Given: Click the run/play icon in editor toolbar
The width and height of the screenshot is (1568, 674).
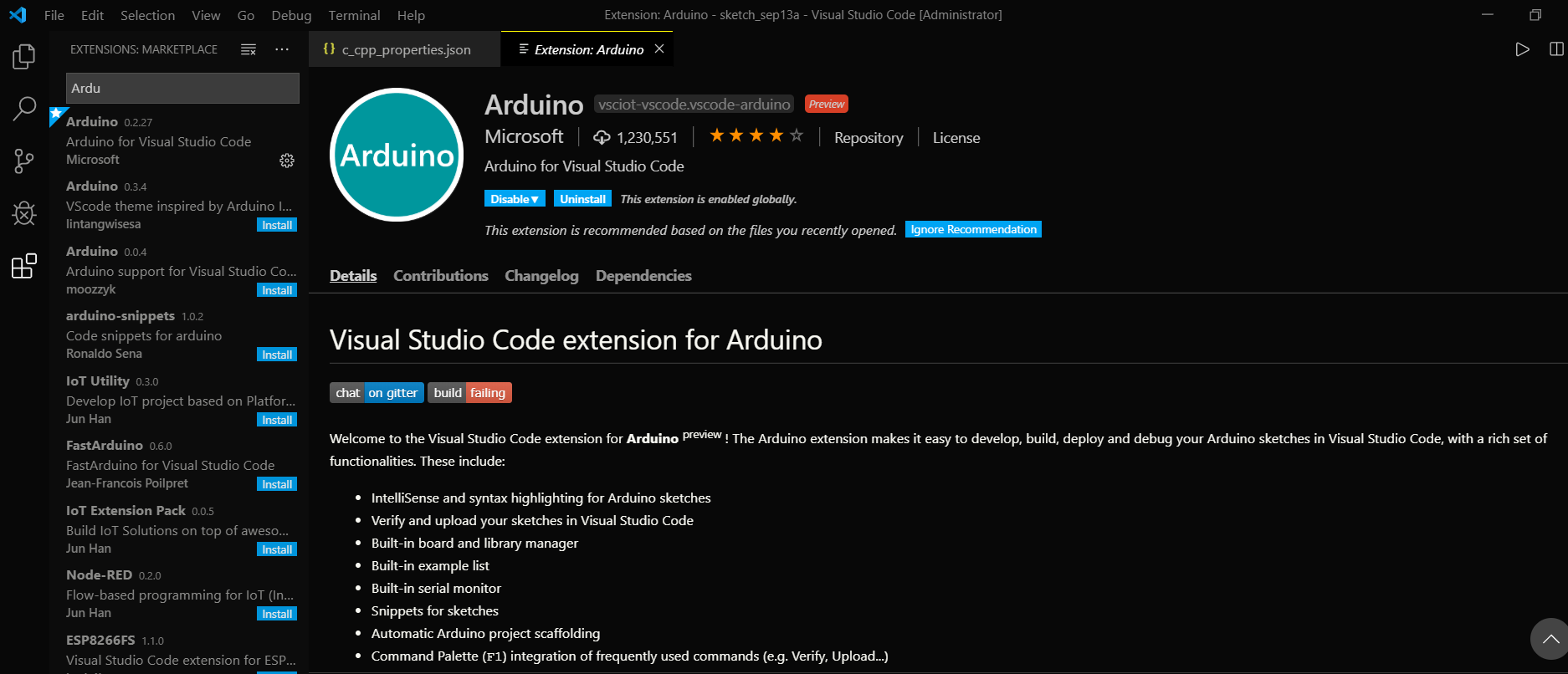Looking at the screenshot, I should click(1523, 49).
